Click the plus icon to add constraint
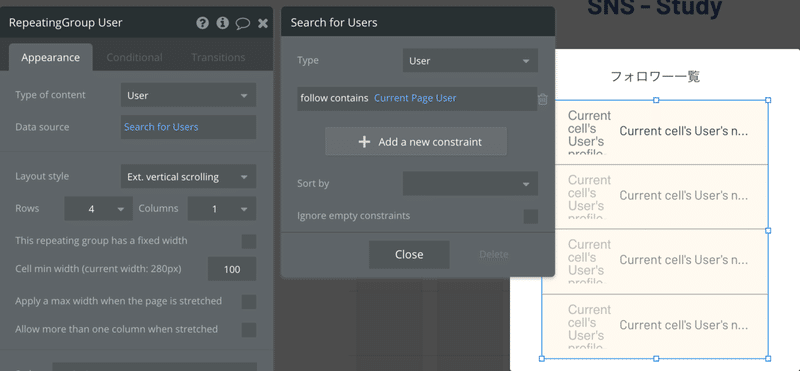This screenshot has height=371, width=800. click(364, 142)
